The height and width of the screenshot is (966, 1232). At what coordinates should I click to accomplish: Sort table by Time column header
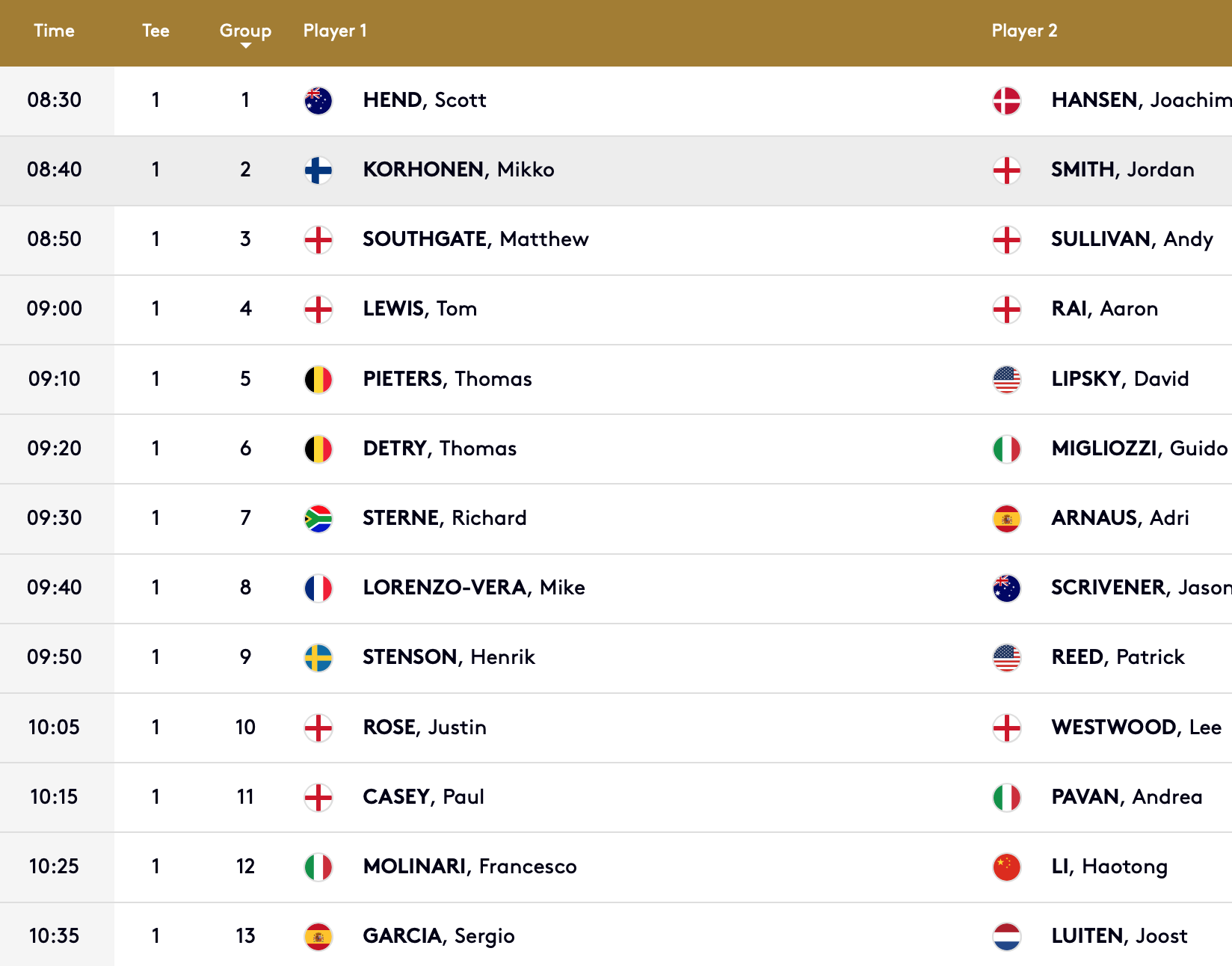54,31
